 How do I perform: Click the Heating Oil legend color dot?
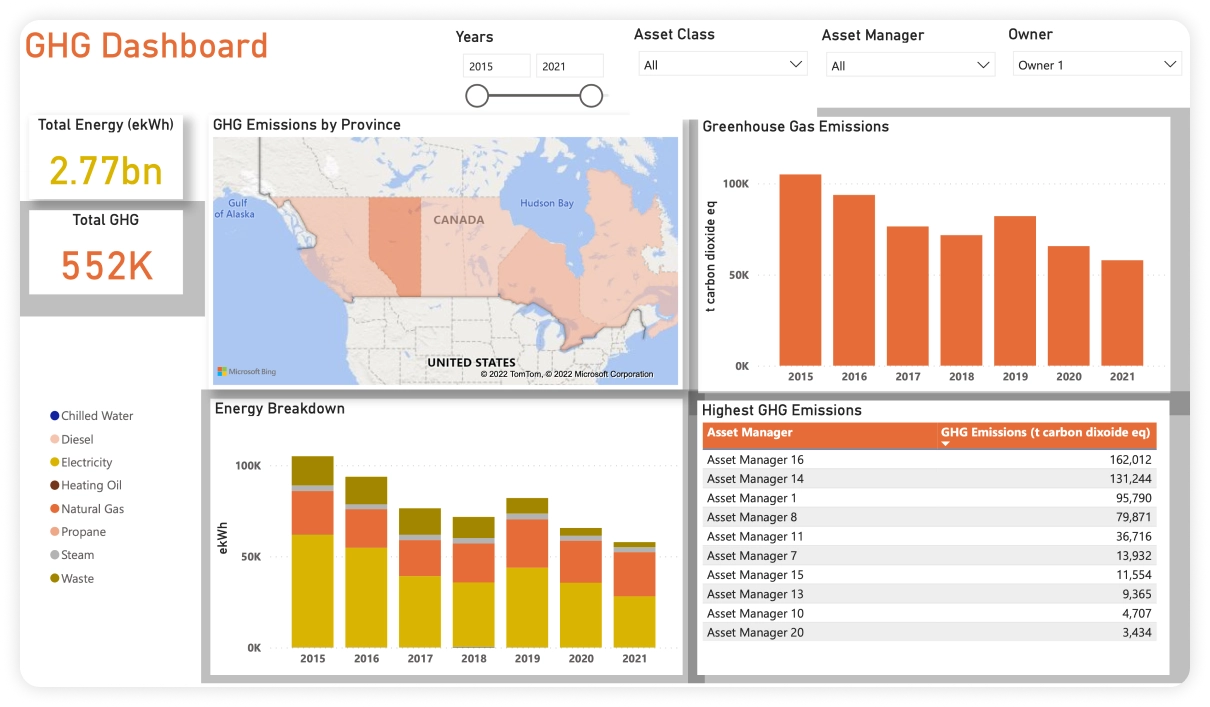54,485
